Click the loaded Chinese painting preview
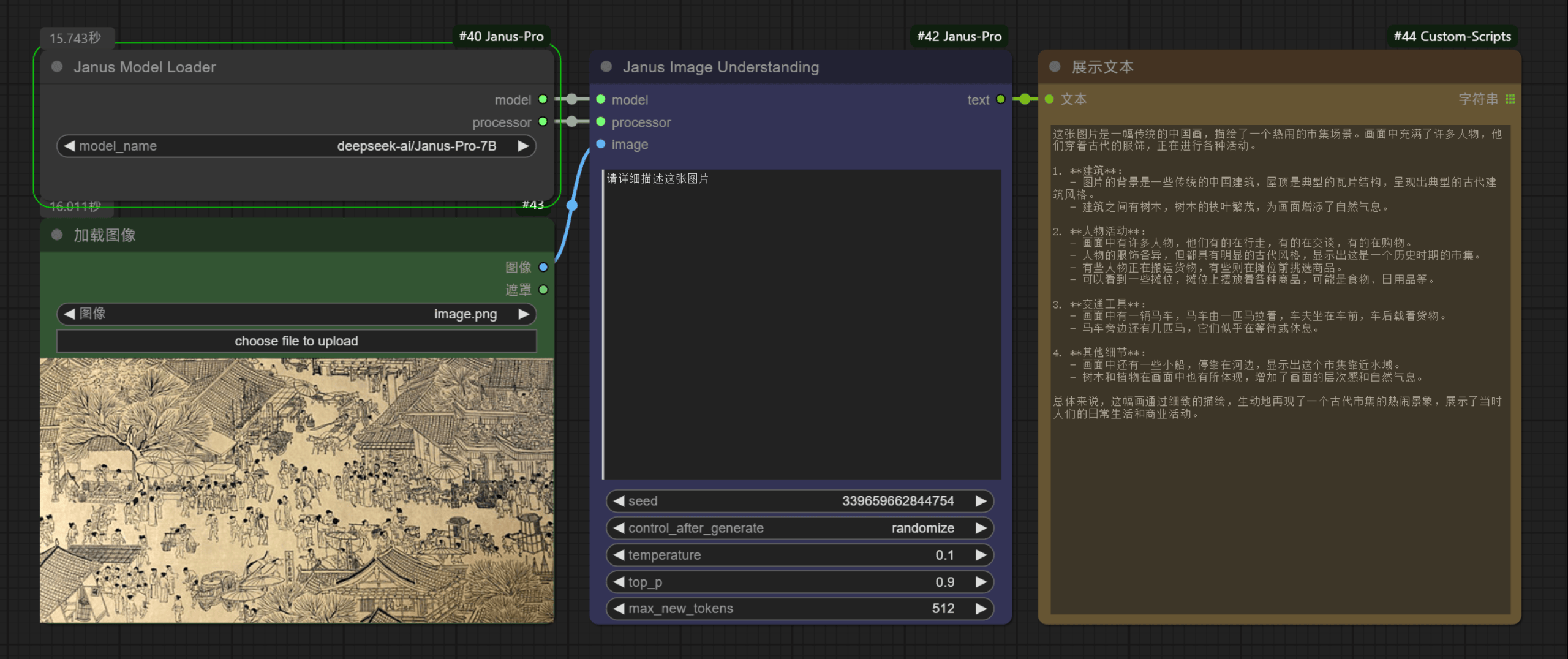The width and height of the screenshot is (1568, 659). 297,491
